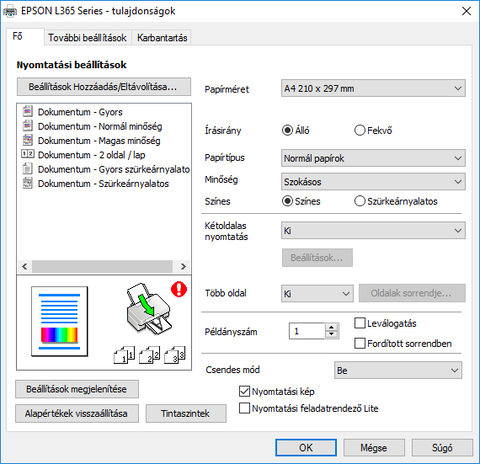Close the EPSON L365 properties dialog

[x=466, y=11]
